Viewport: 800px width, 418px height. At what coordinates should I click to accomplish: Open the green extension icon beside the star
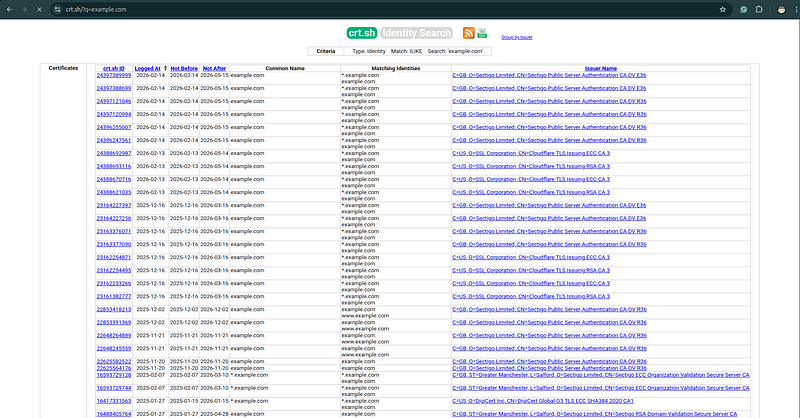click(x=743, y=9)
